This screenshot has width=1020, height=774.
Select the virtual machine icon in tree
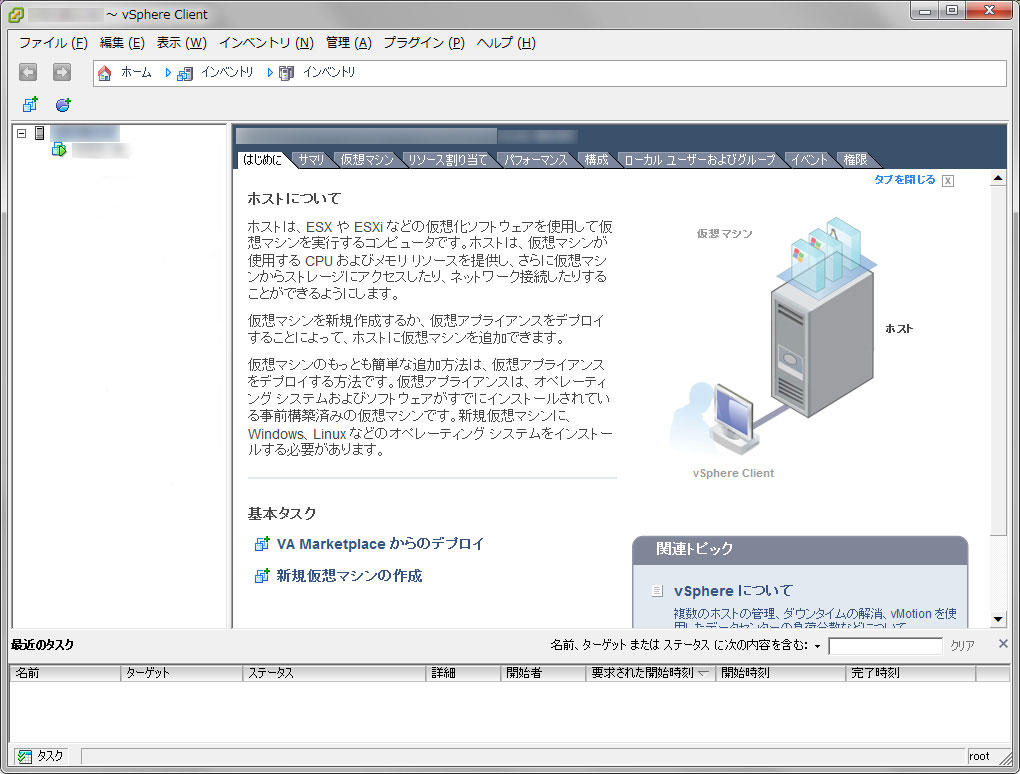59,150
